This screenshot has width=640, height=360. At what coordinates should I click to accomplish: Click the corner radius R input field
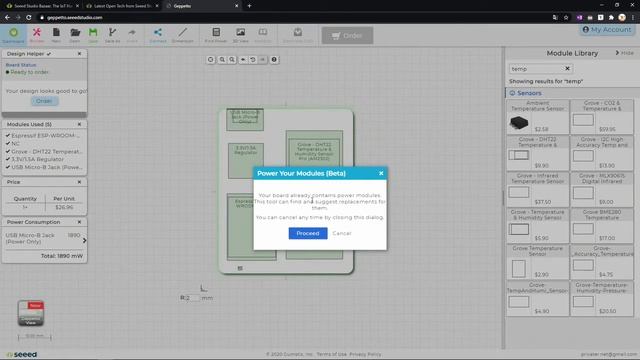point(192,298)
